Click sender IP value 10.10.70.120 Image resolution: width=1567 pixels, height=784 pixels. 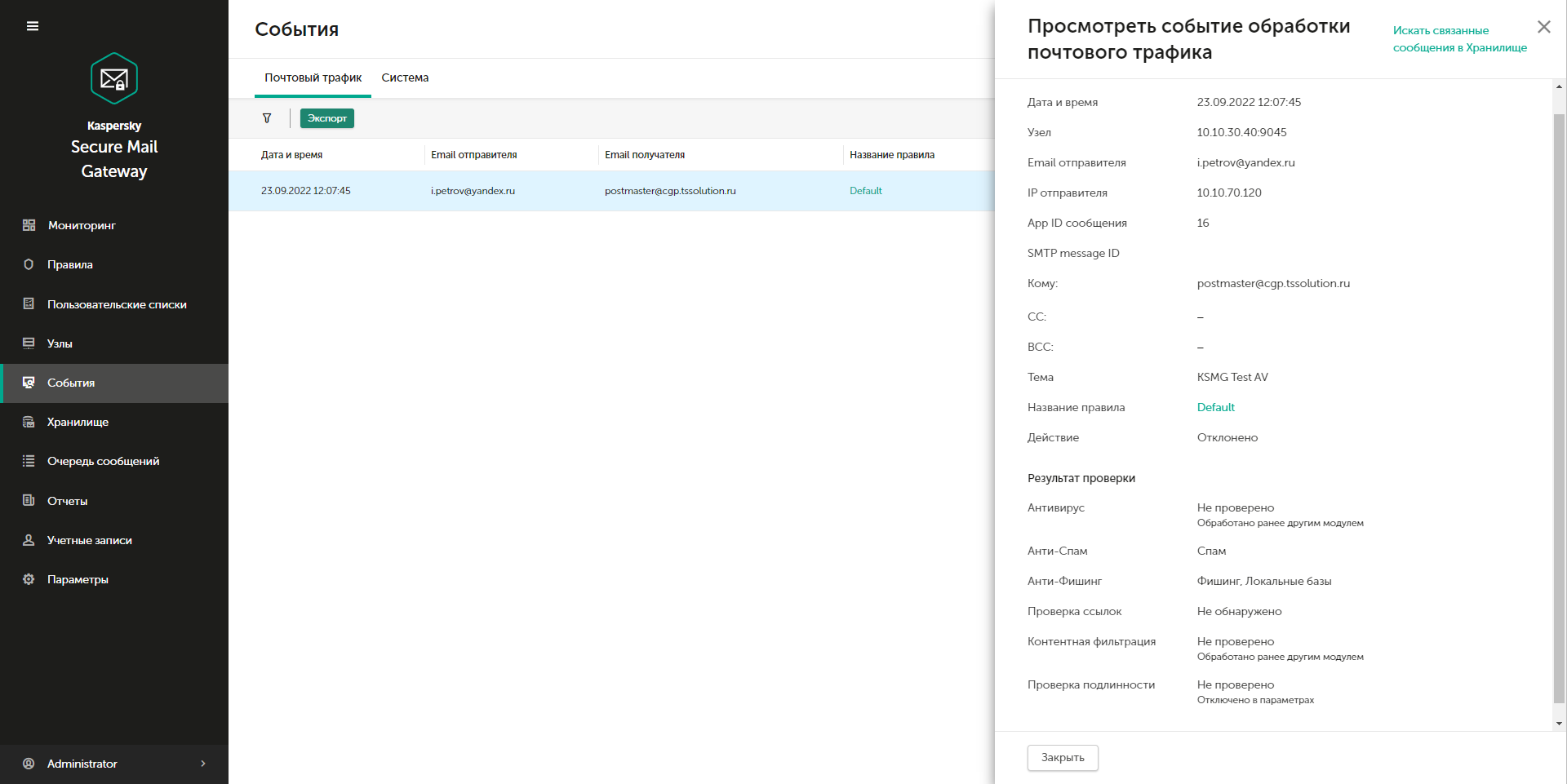click(x=1229, y=193)
